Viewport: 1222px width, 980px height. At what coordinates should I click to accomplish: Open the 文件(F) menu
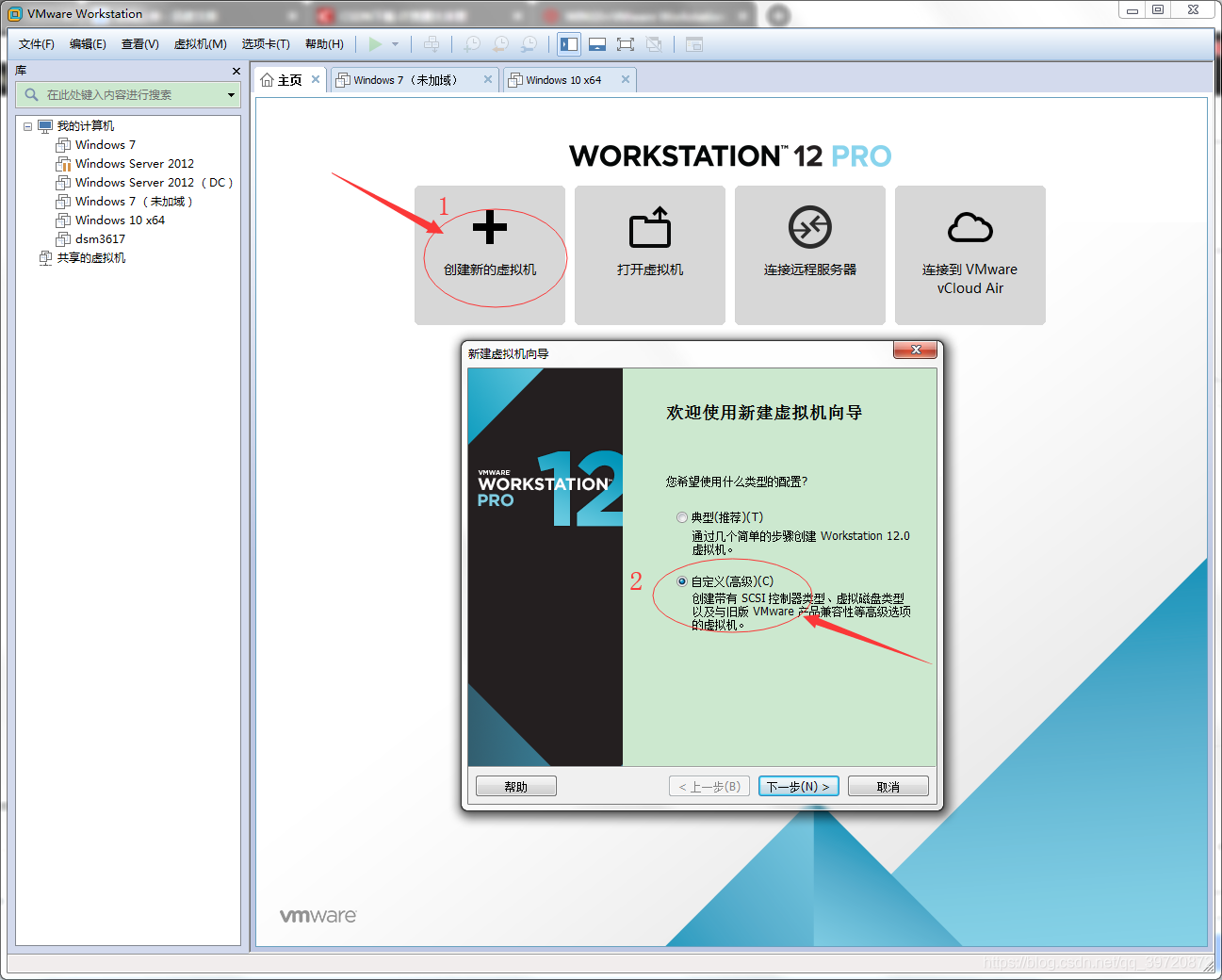click(x=37, y=44)
